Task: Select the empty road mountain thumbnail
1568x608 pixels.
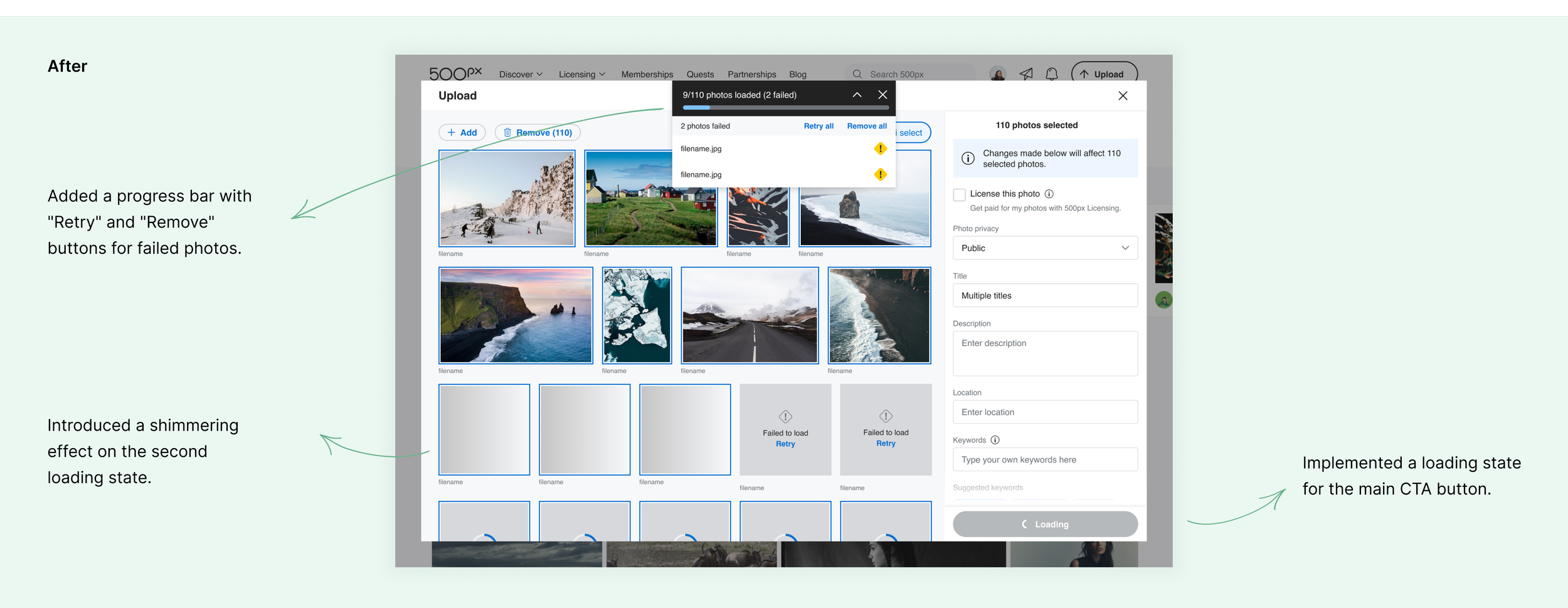Action: 750,315
